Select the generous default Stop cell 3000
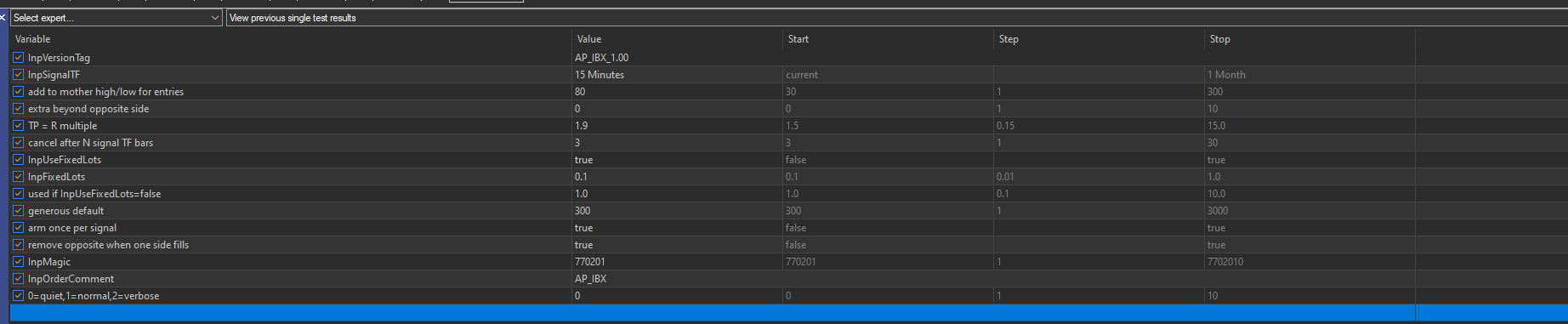The image size is (1568, 324). pyautogui.click(x=1310, y=211)
